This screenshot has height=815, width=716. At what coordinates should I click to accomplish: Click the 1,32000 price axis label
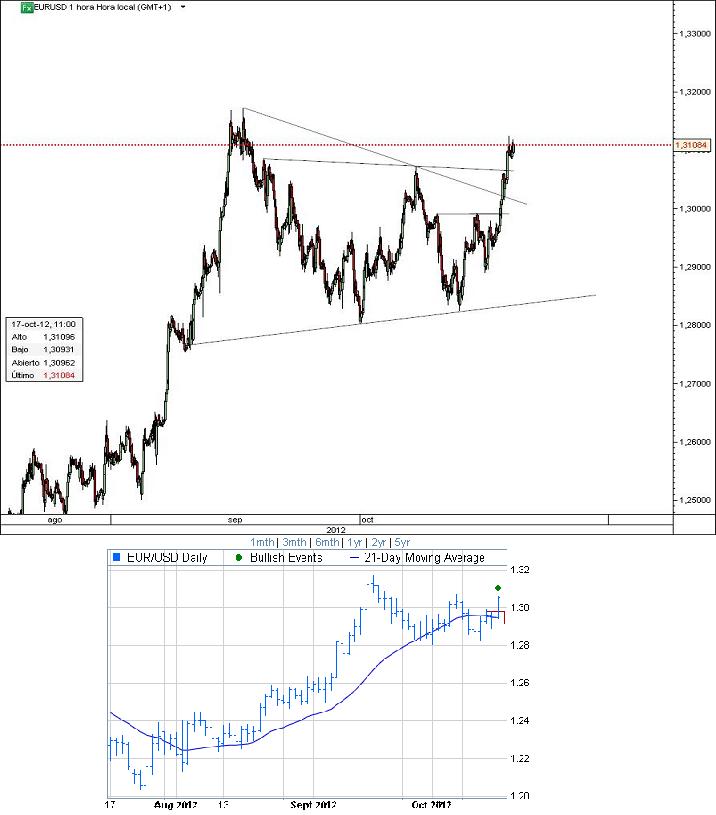coord(695,92)
